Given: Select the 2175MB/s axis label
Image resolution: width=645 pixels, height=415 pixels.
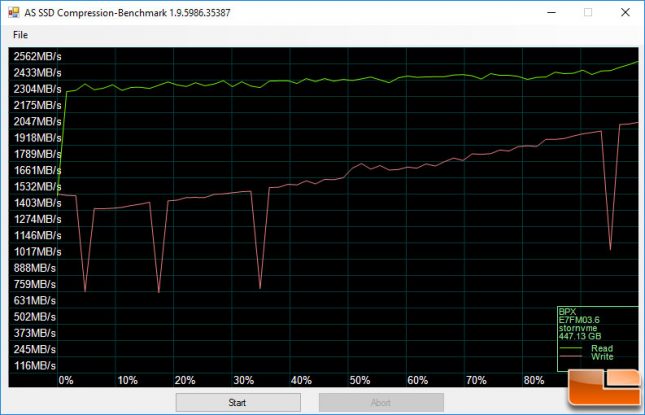Looking at the screenshot, I should tap(37, 105).
